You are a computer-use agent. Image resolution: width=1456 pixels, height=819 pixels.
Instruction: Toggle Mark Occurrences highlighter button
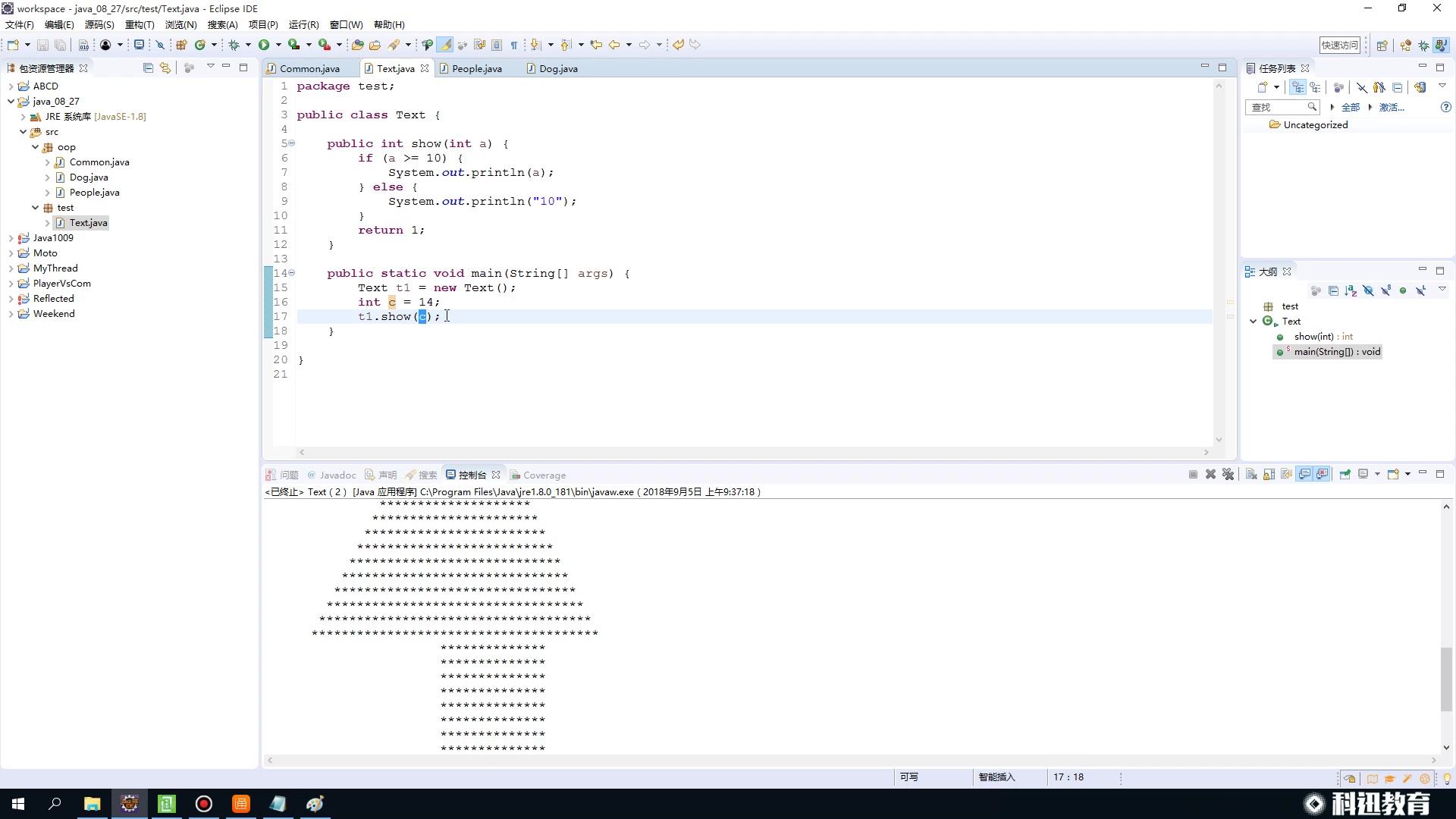click(446, 45)
